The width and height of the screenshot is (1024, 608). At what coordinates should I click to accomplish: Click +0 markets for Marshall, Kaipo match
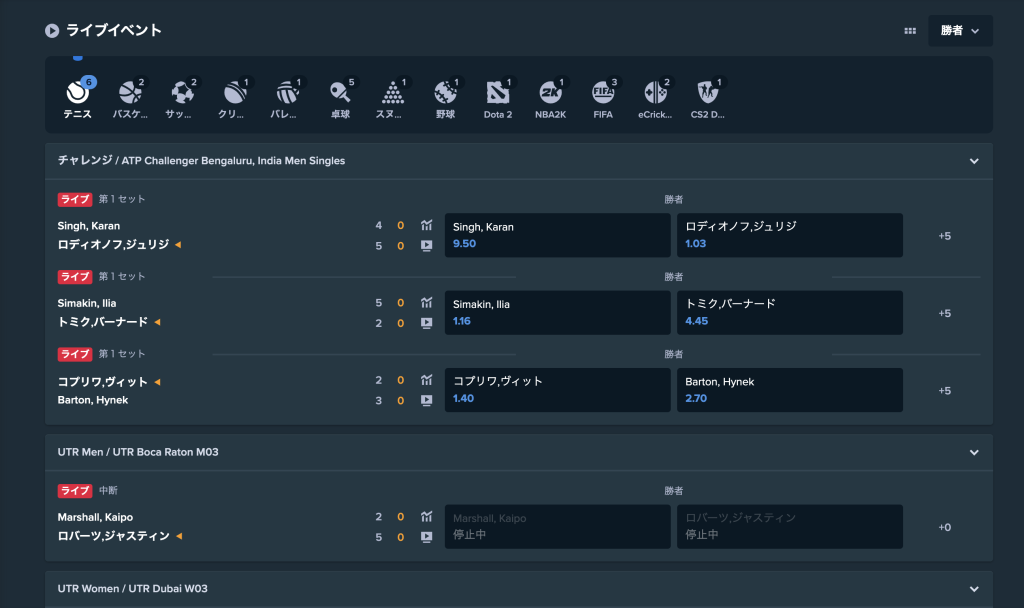coord(944,527)
